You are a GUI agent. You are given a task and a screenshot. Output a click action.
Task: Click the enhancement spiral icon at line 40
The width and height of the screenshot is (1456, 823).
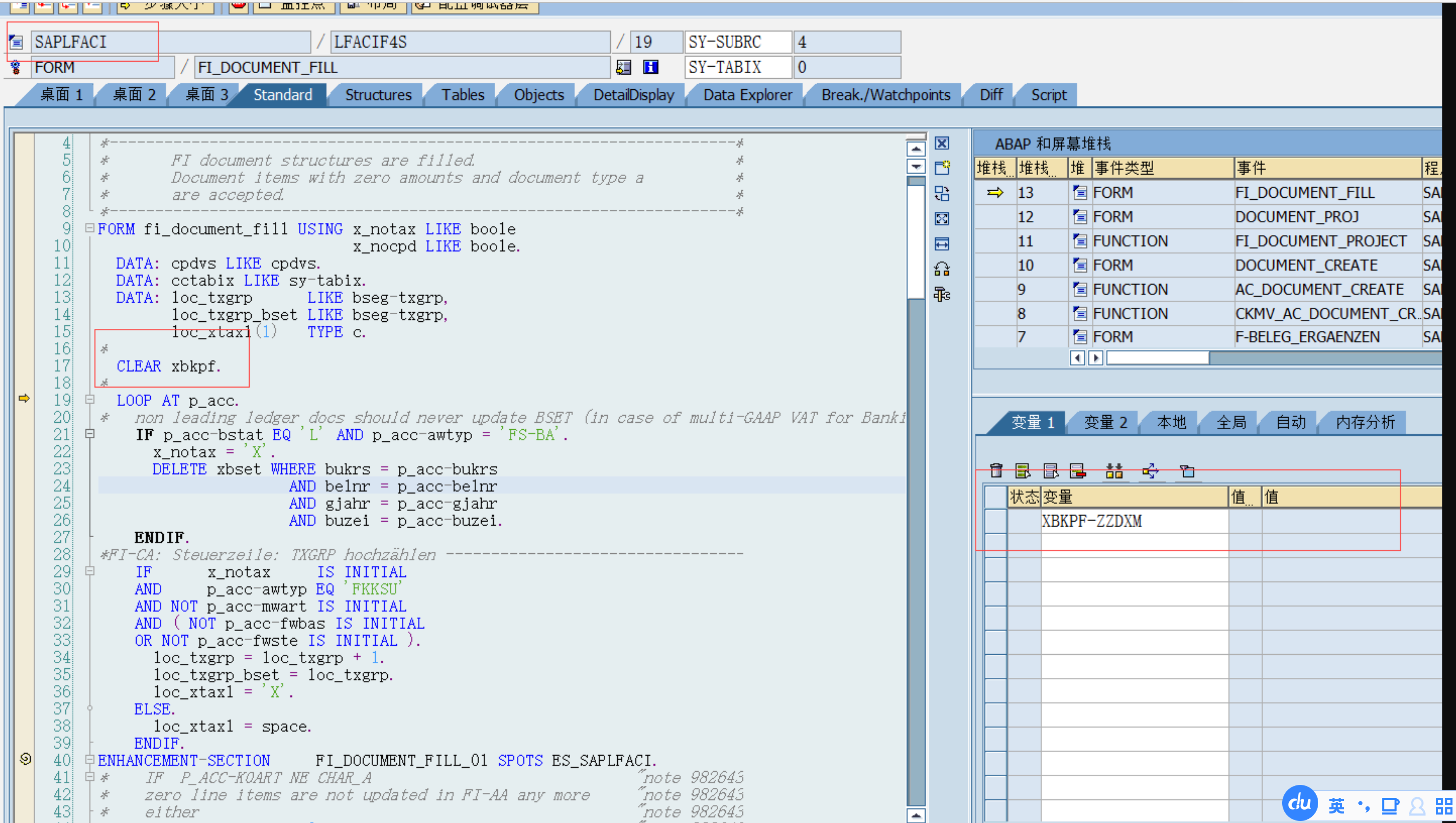point(25,758)
